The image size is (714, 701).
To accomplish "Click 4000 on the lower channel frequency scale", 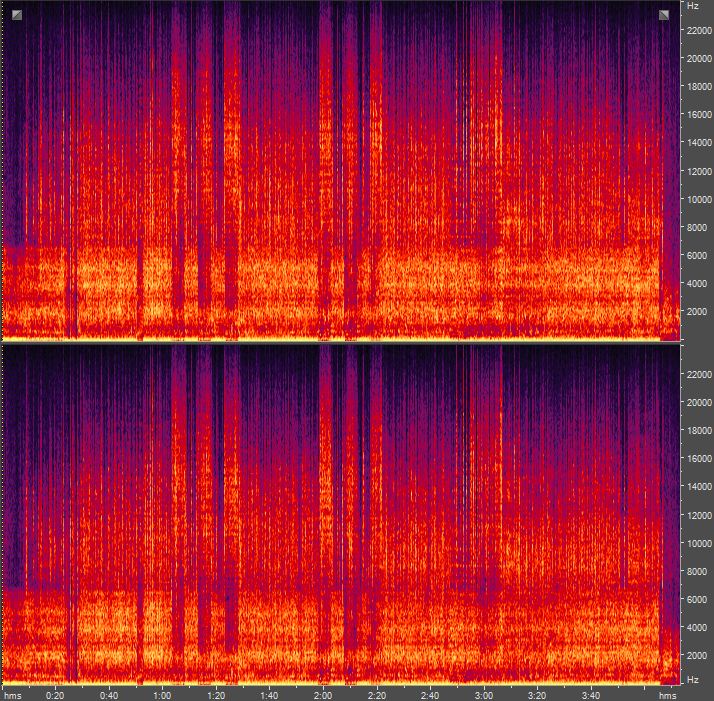I will tap(697, 627).
